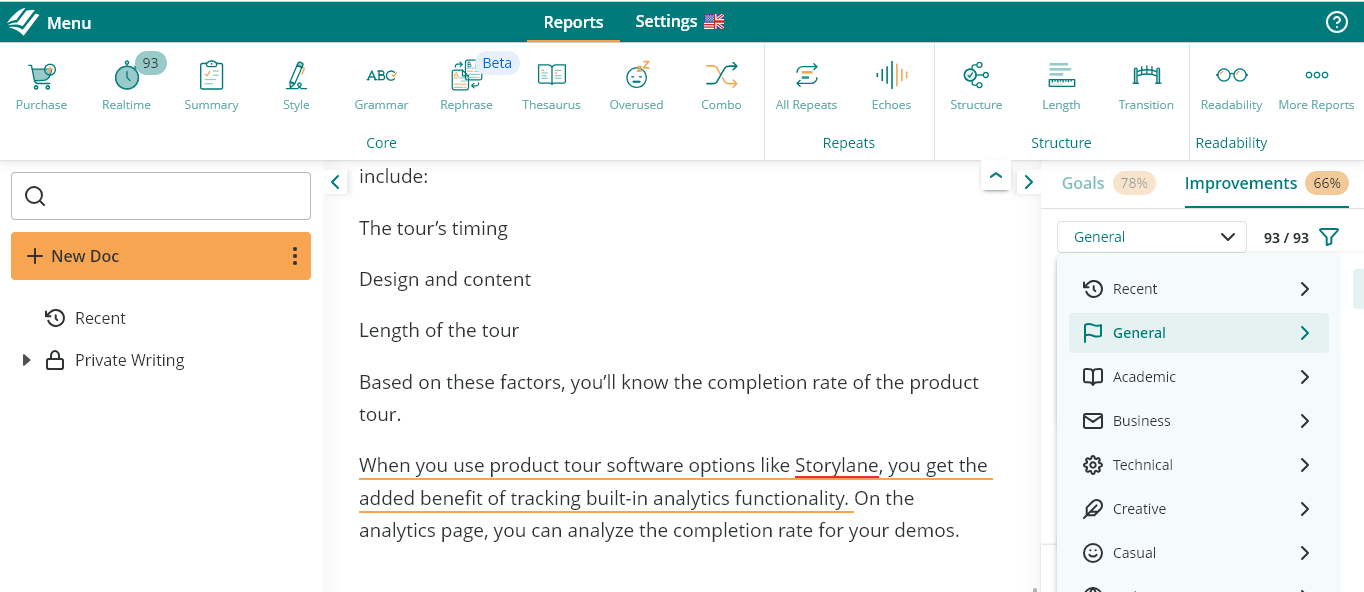Collapse the reports toolbar upward
Viewport: 1364px width, 592px height.
(x=995, y=175)
